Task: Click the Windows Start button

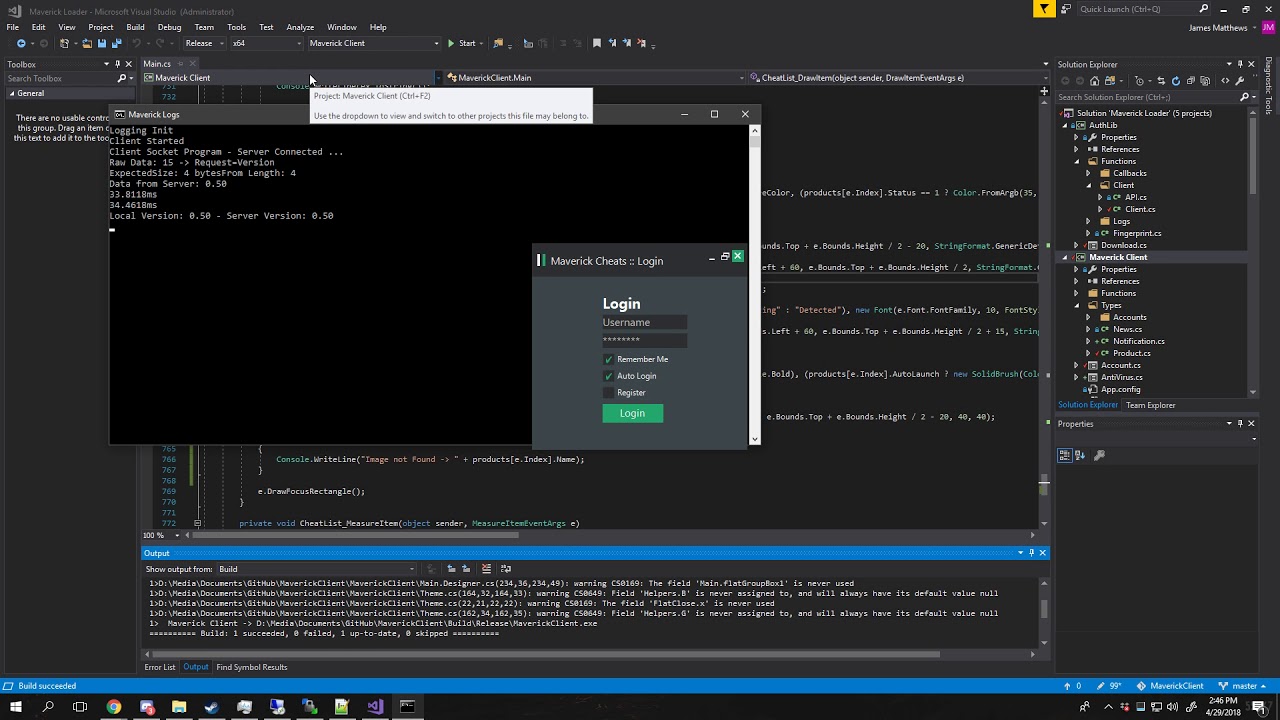Action: [x=15, y=707]
